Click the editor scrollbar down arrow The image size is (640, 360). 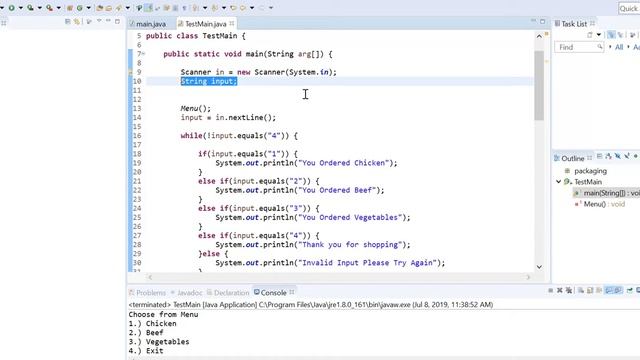pos(539,267)
